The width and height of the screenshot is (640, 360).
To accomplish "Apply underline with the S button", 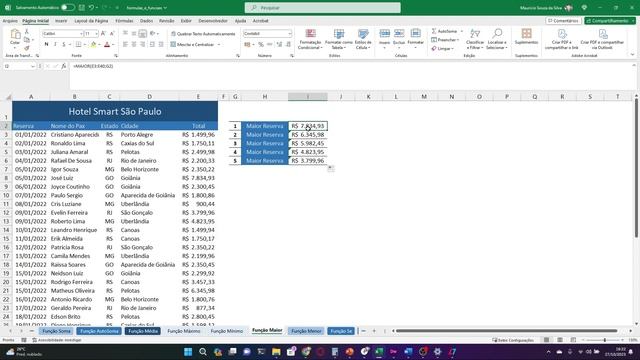I will tap(64, 44).
